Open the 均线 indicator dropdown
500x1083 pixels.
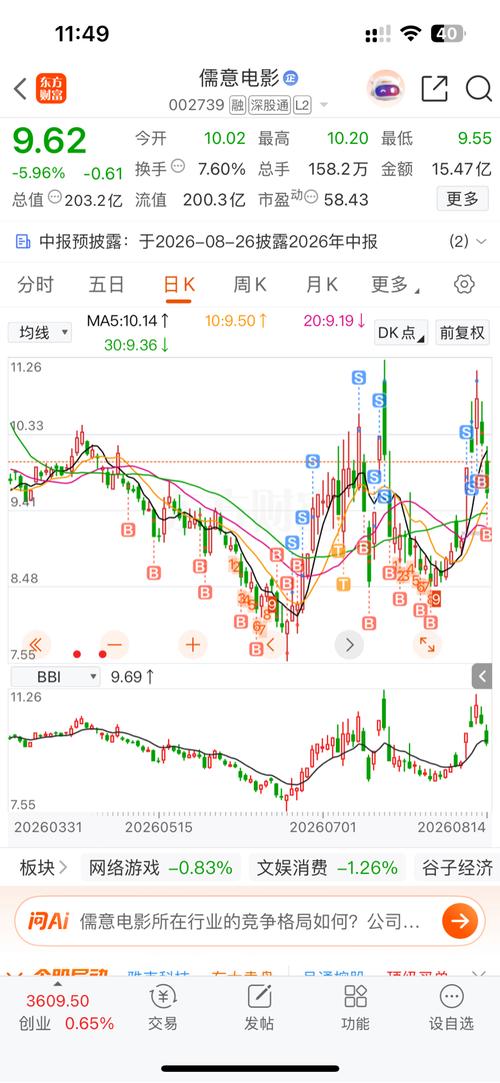[x=40, y=332]
